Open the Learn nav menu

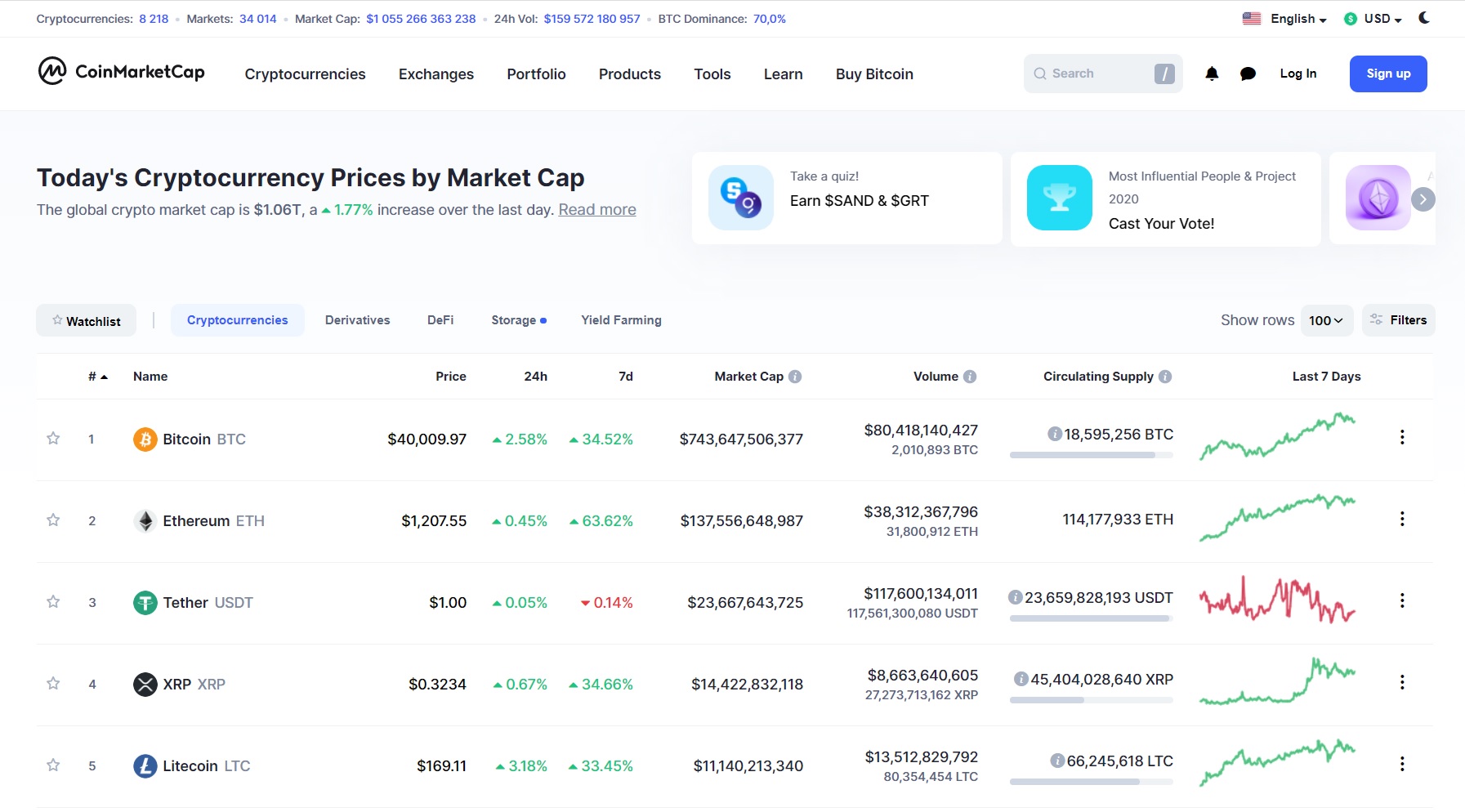783,74
